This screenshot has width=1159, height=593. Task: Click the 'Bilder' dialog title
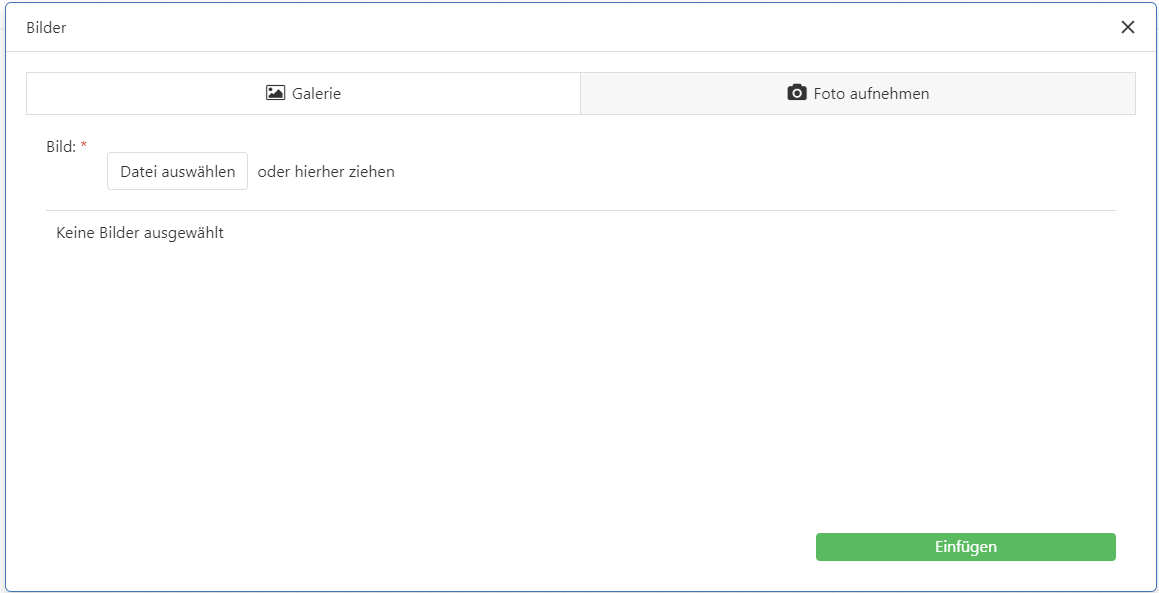click(46, 28)
